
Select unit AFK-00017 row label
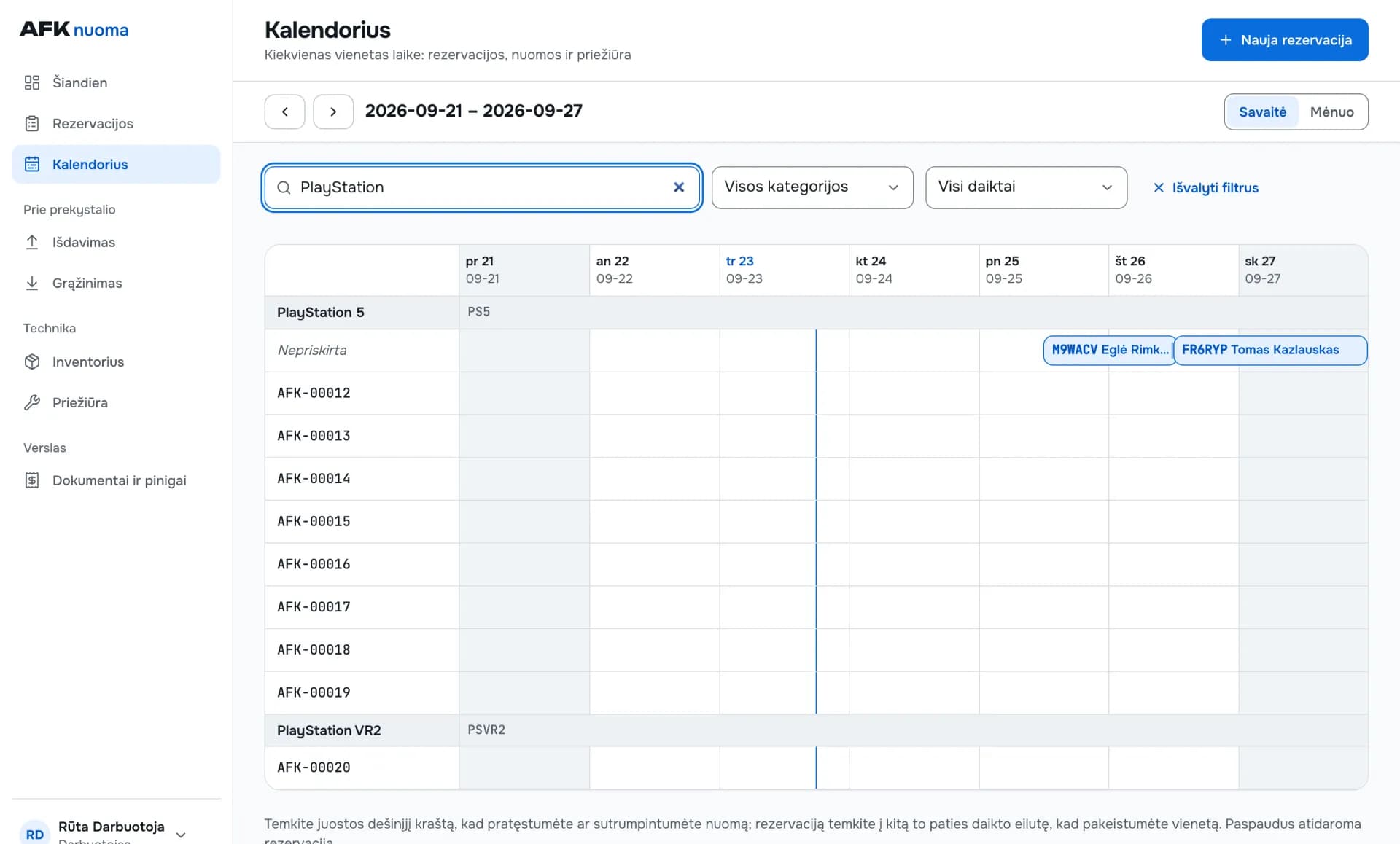[314, 607]
